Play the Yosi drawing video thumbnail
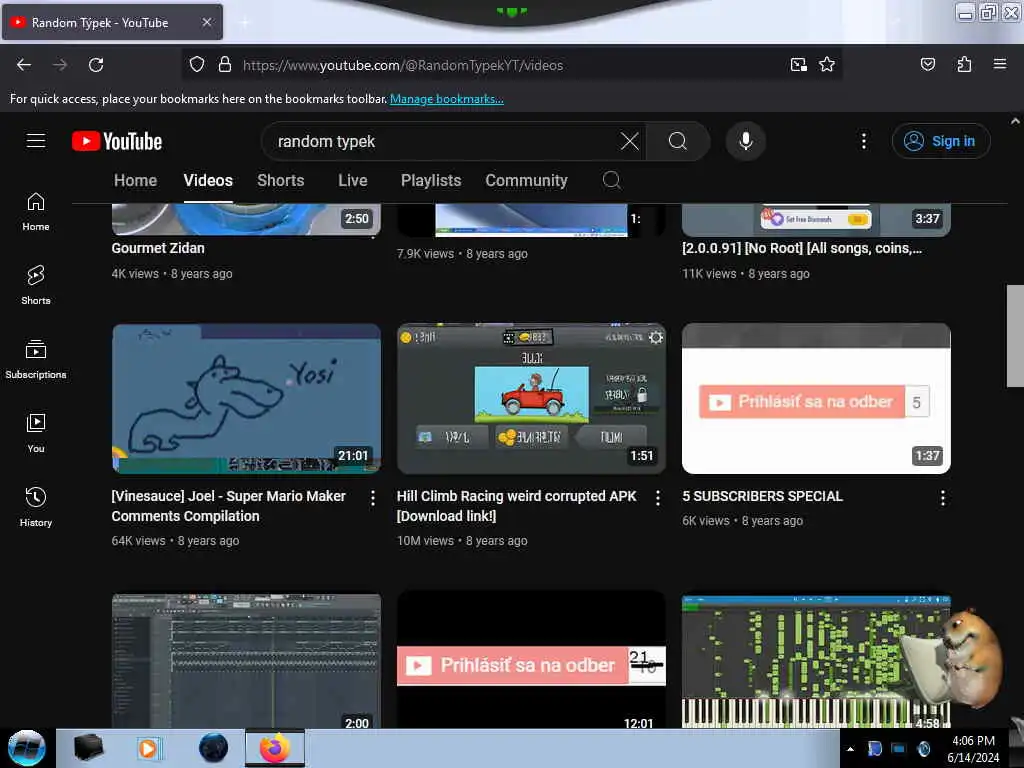The image size is (1024, 768). (x=246, y=398)
